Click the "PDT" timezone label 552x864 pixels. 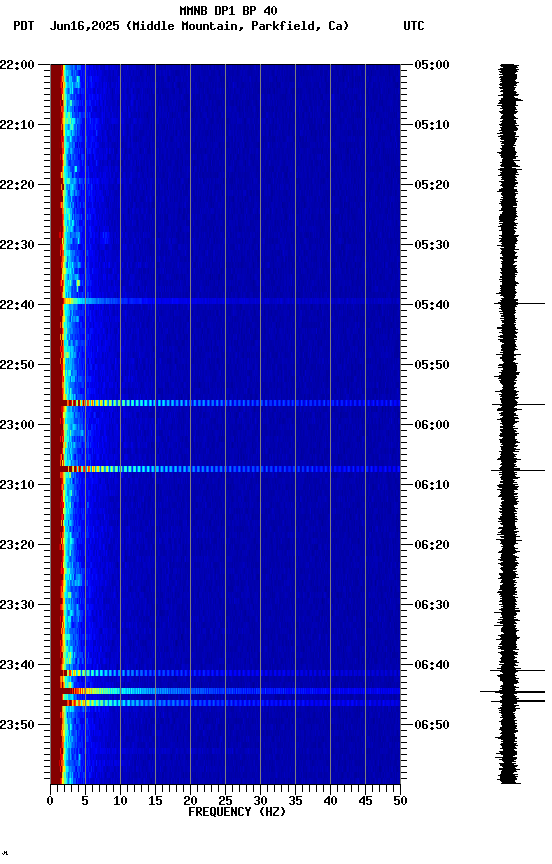pyautogui.click(x=24, y=26)
